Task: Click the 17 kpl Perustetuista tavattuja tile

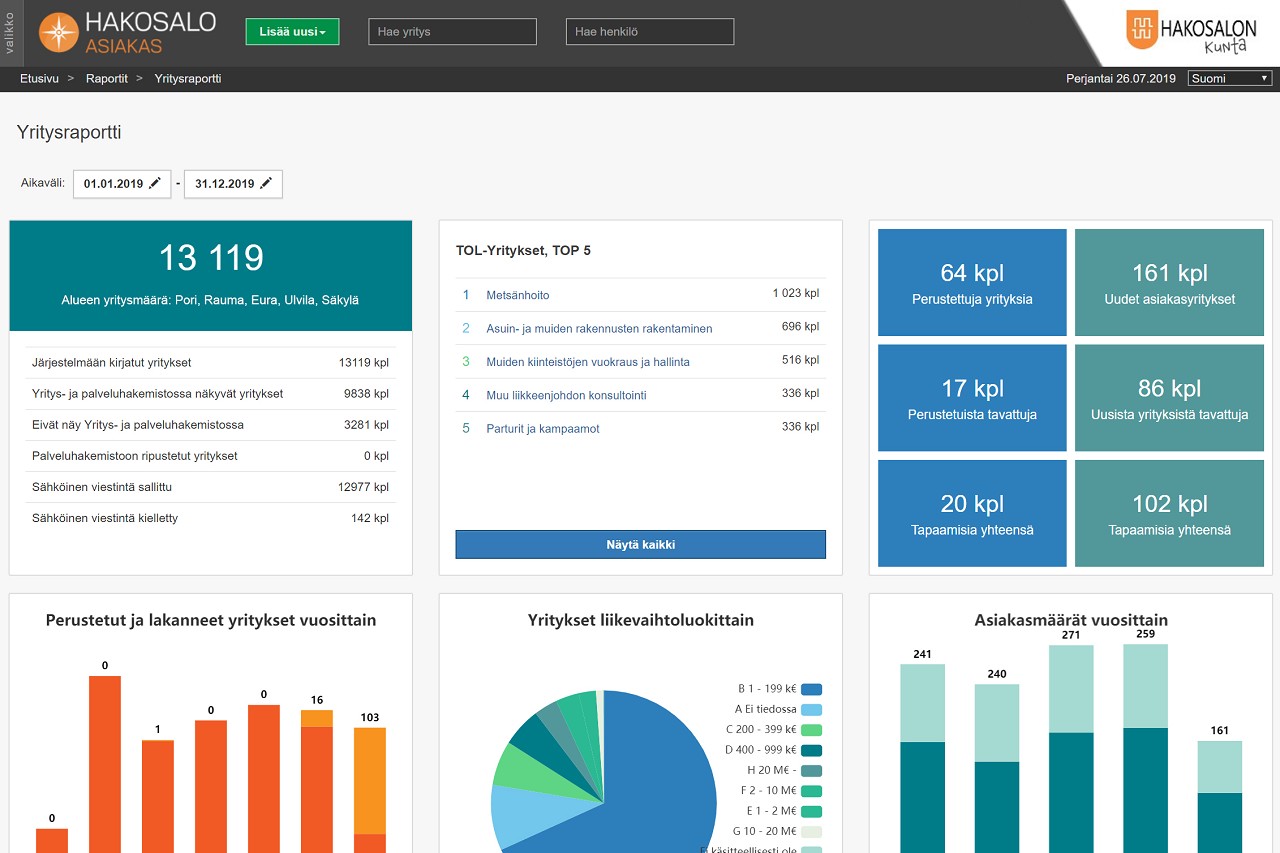Action: tap(972, 398)
